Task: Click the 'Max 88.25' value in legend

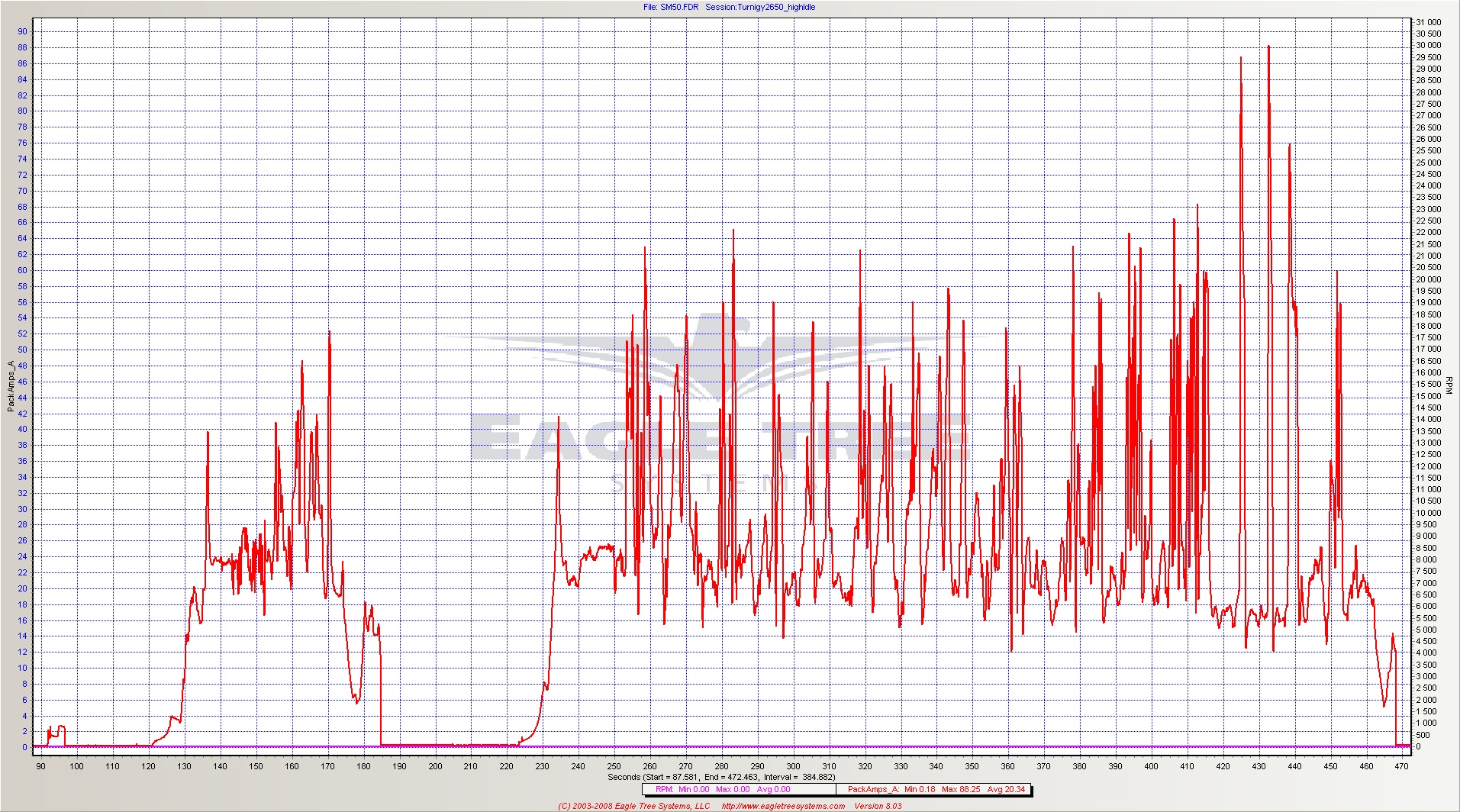Action: click(961, 789)
